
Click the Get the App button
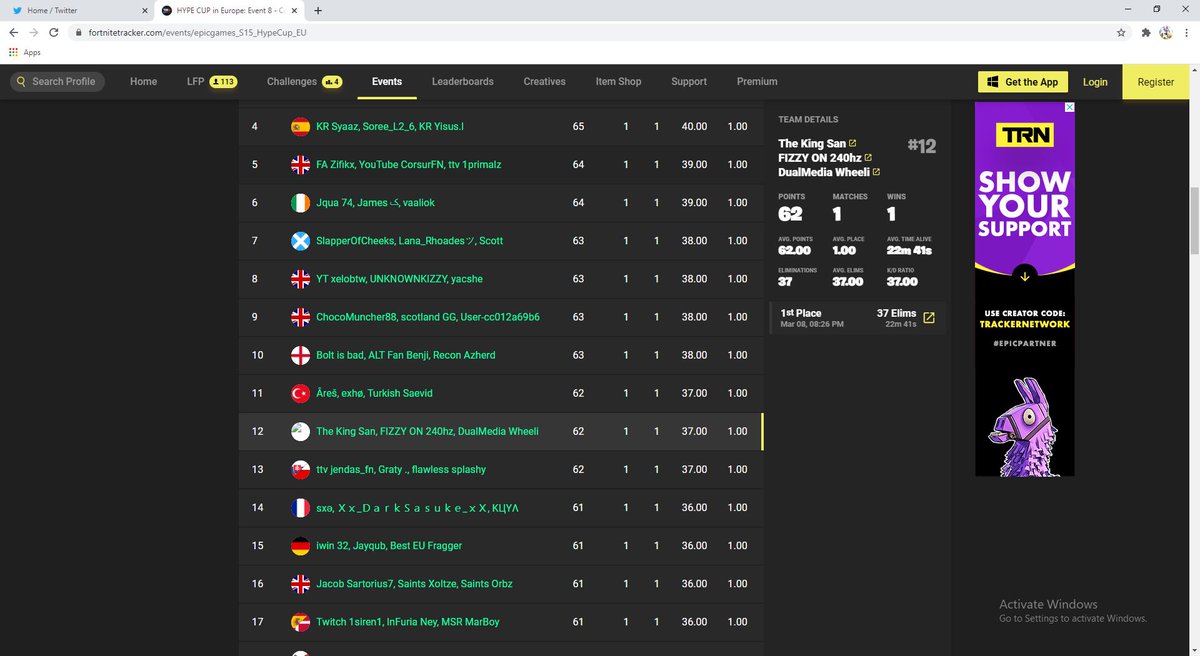click(x=1022, y=81)
